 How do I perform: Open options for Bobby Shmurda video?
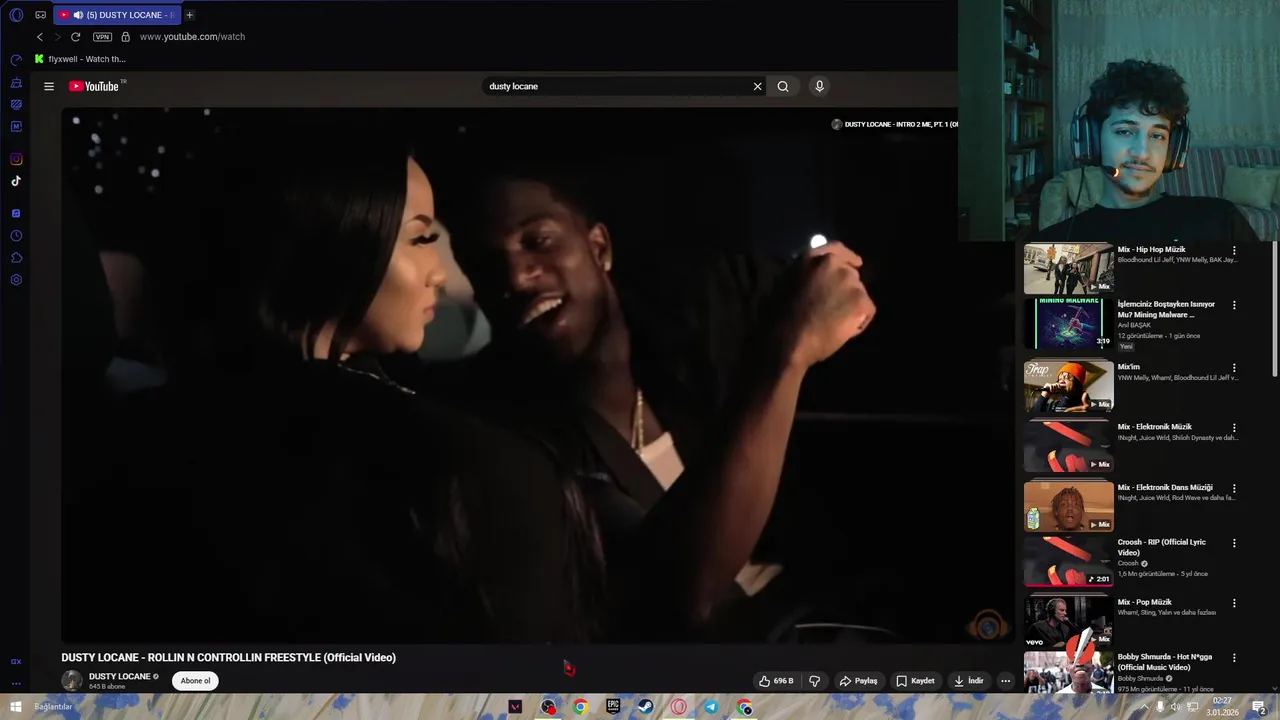point(1234,658)
